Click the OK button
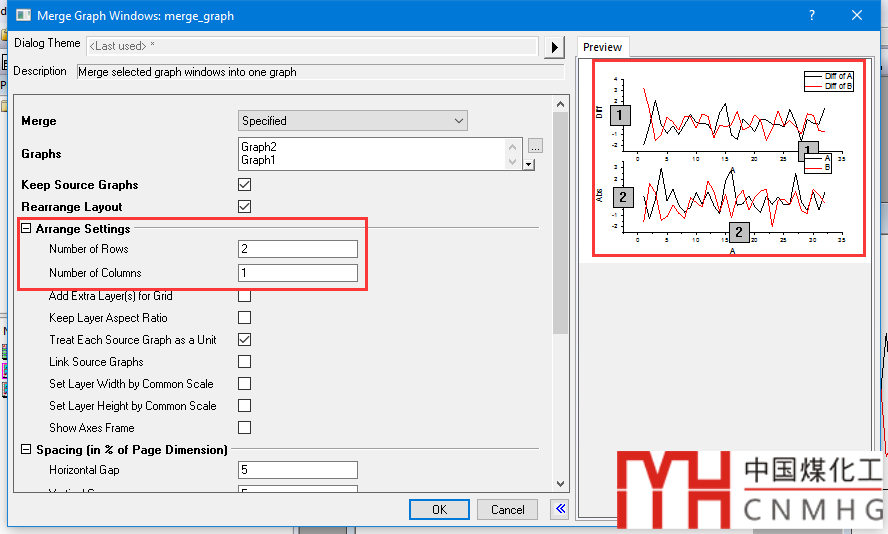888x534 pixels. point(439,509)
